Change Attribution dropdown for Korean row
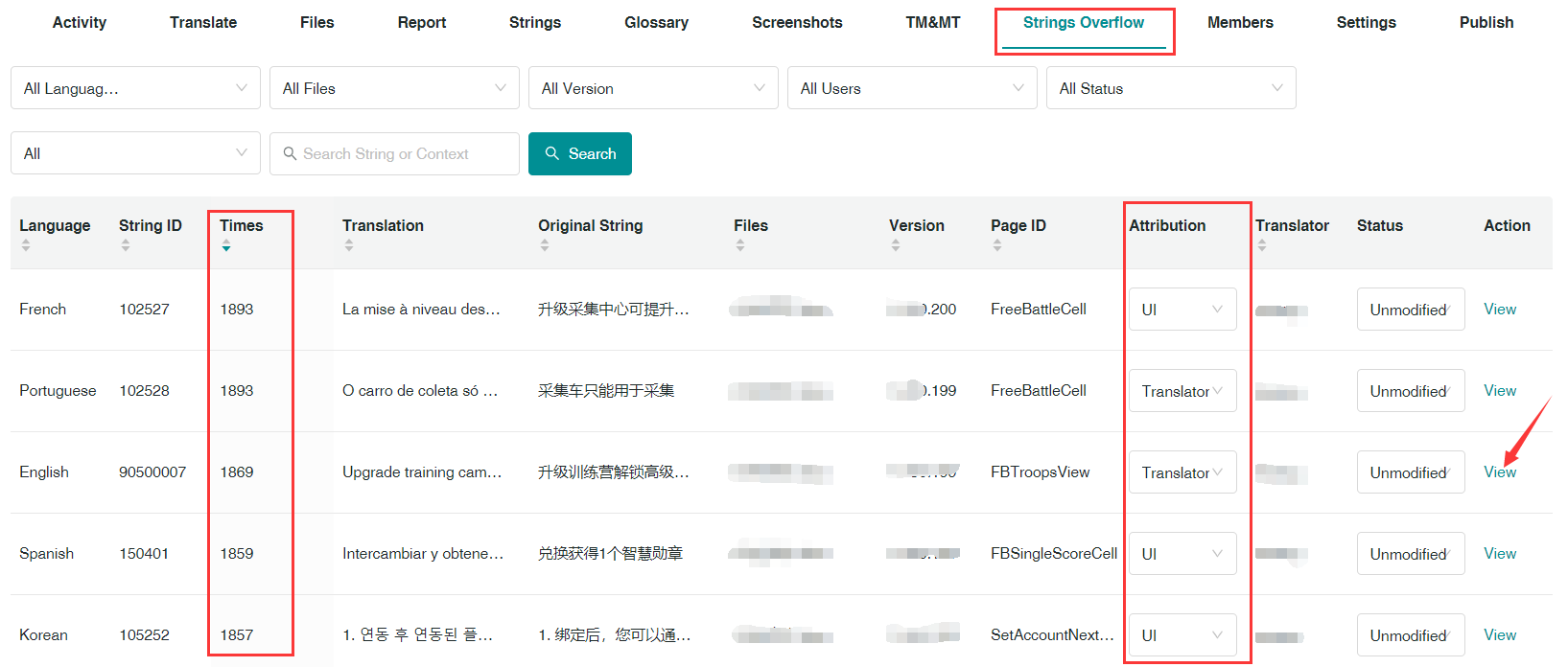This screenshot has width=1568, height=667. point(1182,635)
